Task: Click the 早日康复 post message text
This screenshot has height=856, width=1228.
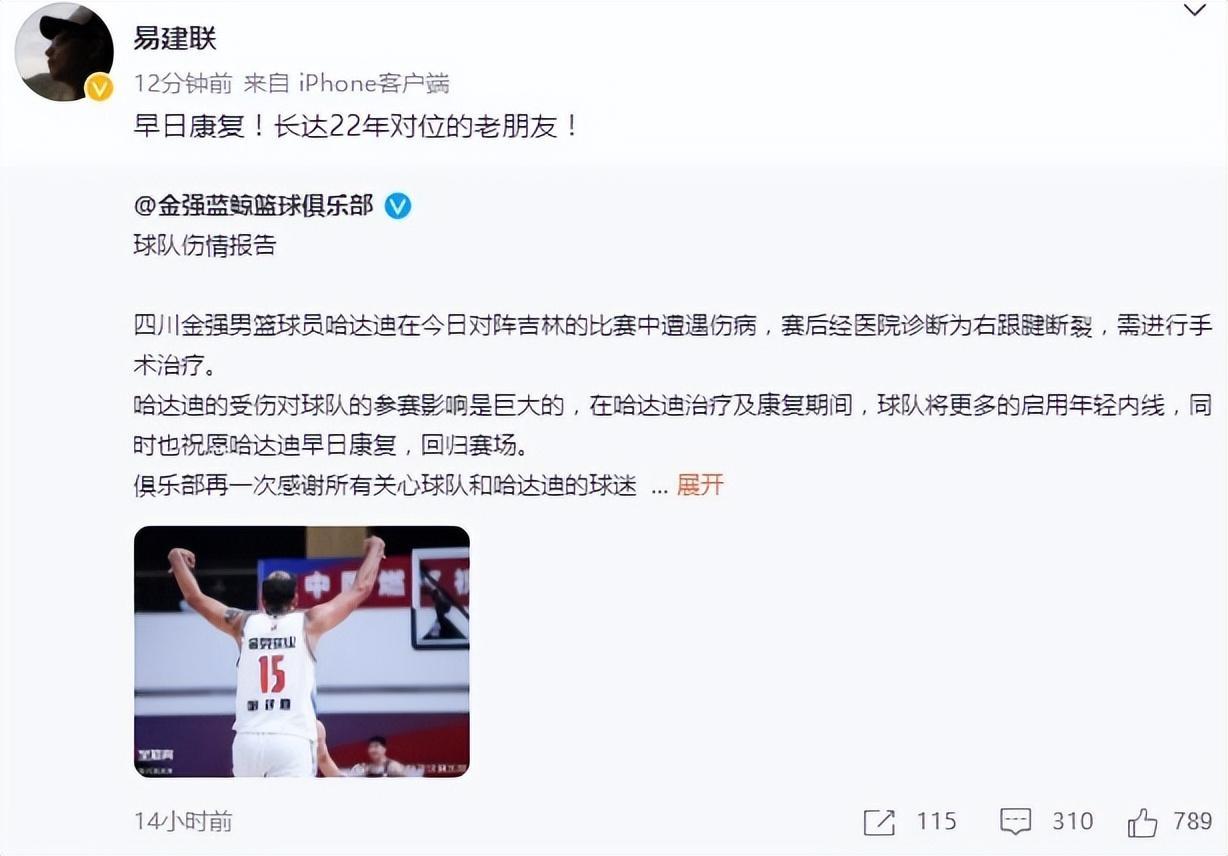Action: pyautogui.click(x=356, y=127)
